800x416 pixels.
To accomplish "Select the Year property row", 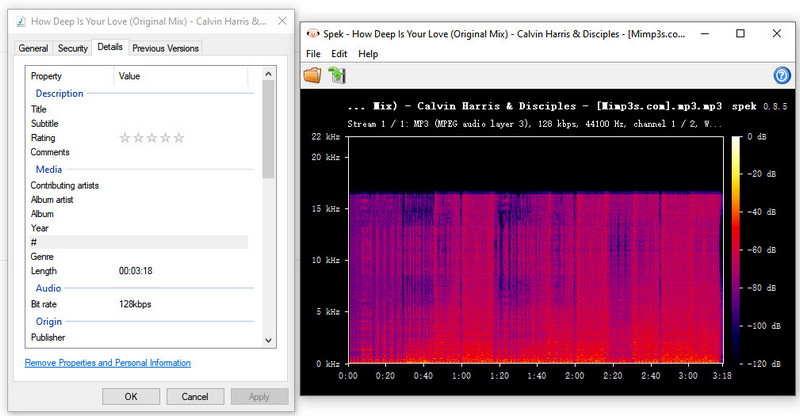I will click(139, 228).
